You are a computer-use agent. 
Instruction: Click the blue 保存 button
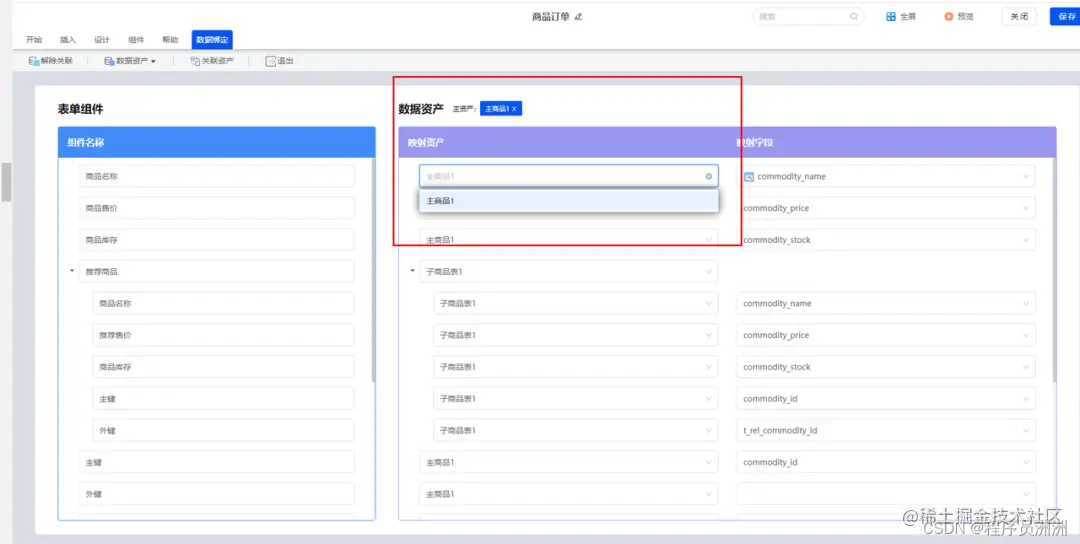[x=1066, y=17]
